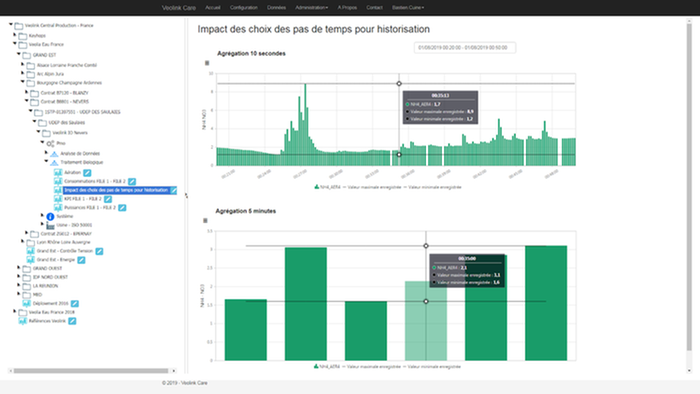Select Contrat 25012 - EPERNAY in the tree
The width and height of the screenshot is (700, 394).
66,234
